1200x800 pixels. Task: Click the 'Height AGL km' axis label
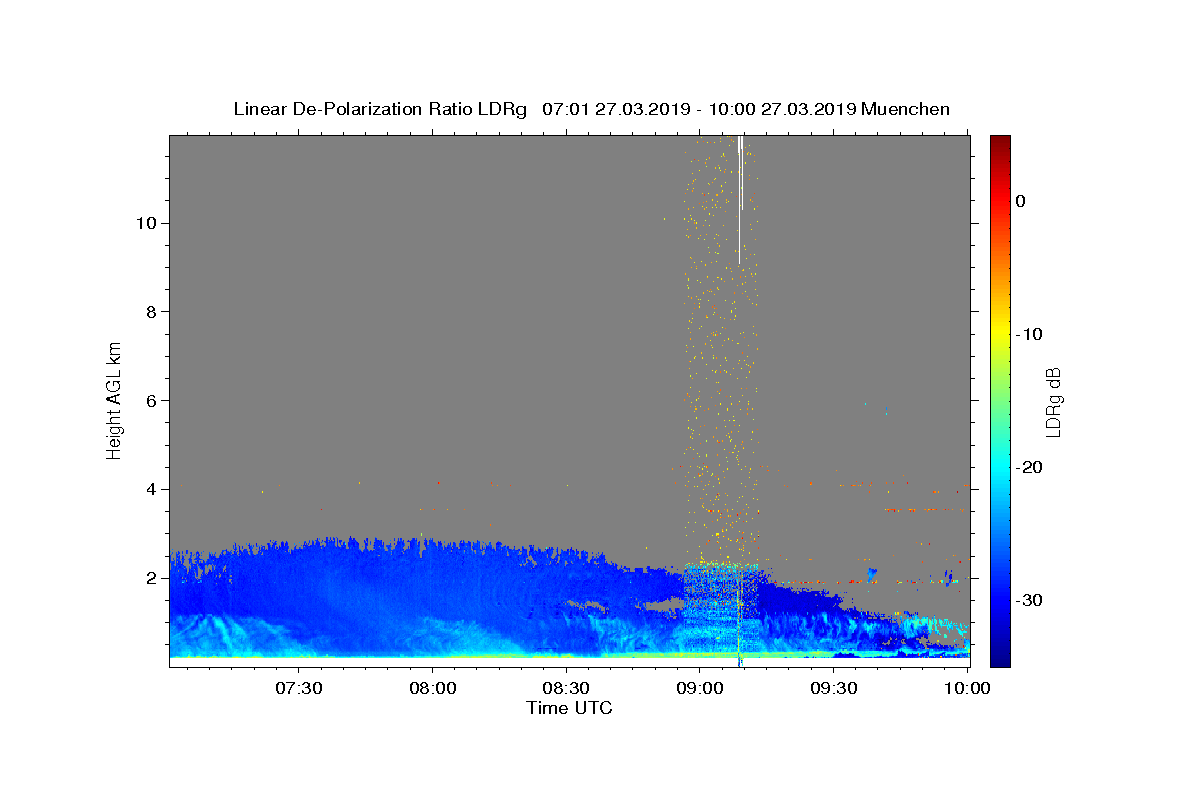pyautogui.click(x=114, y=400)
